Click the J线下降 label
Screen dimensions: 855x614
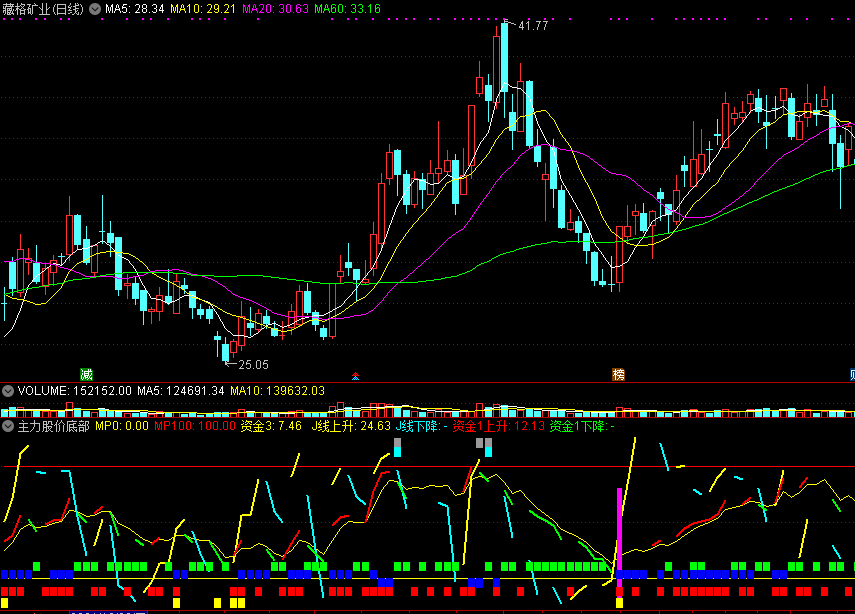pyautogui.click(x=422, y=426)
